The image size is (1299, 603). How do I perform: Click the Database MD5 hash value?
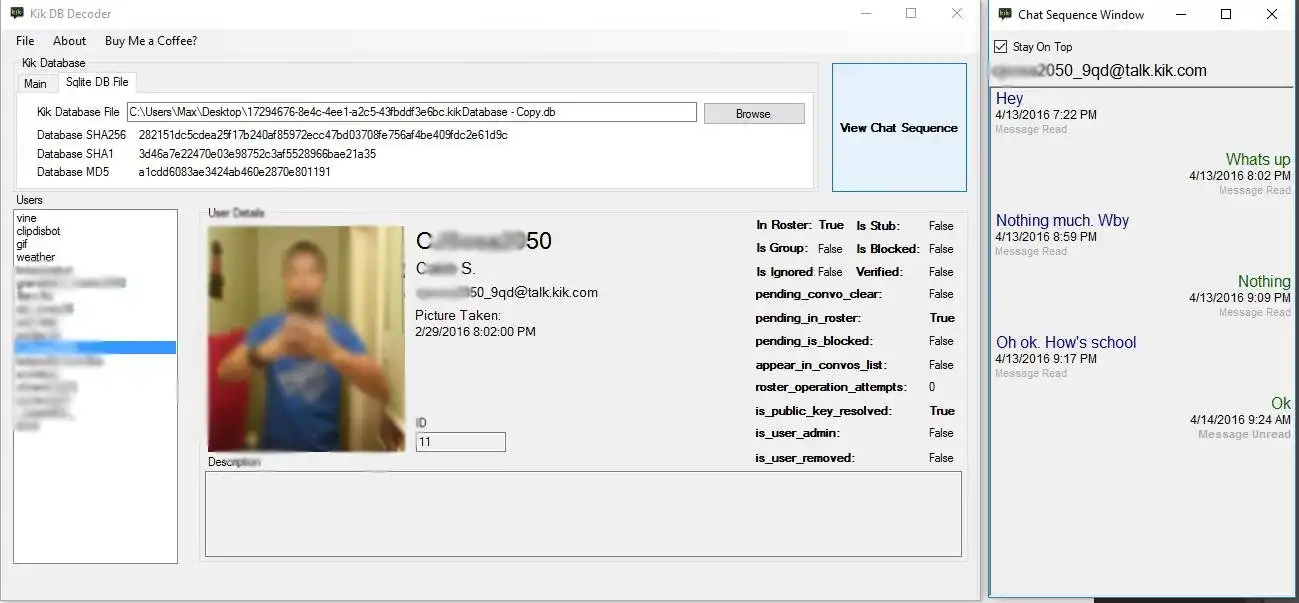[234, 172]
